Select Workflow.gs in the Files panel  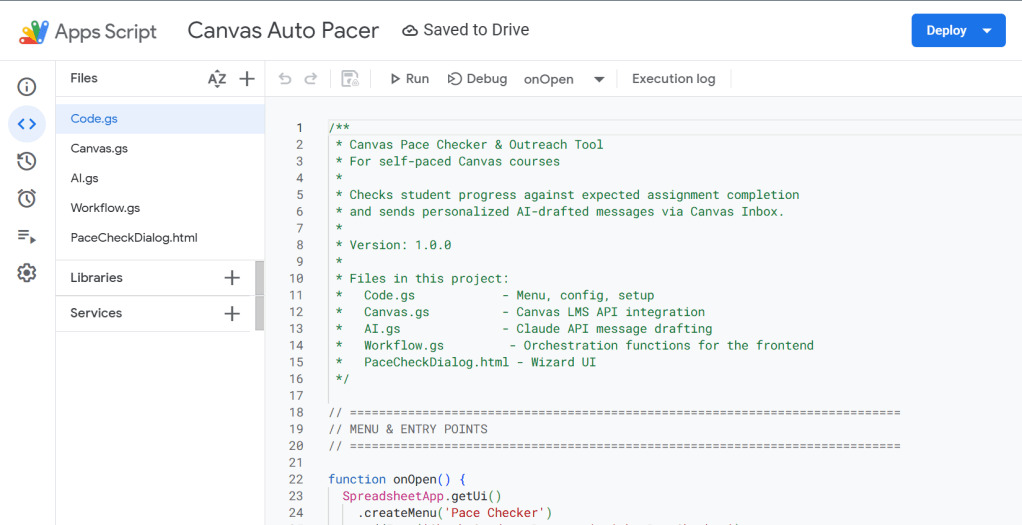105,208
